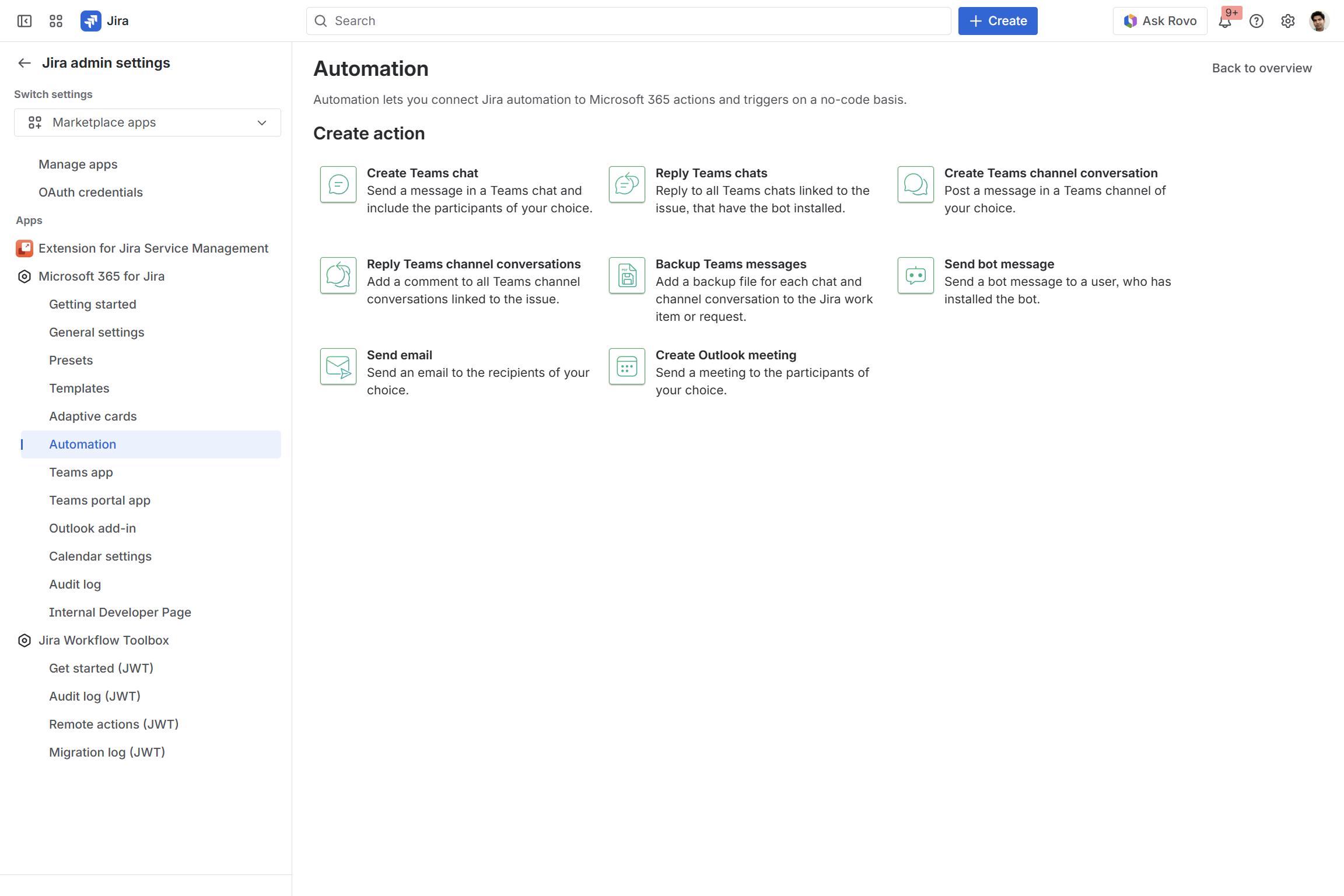The width and height of the screenshot is (1344, 896).
Task: Click the search magnifier icon
Action: point(321,21)
